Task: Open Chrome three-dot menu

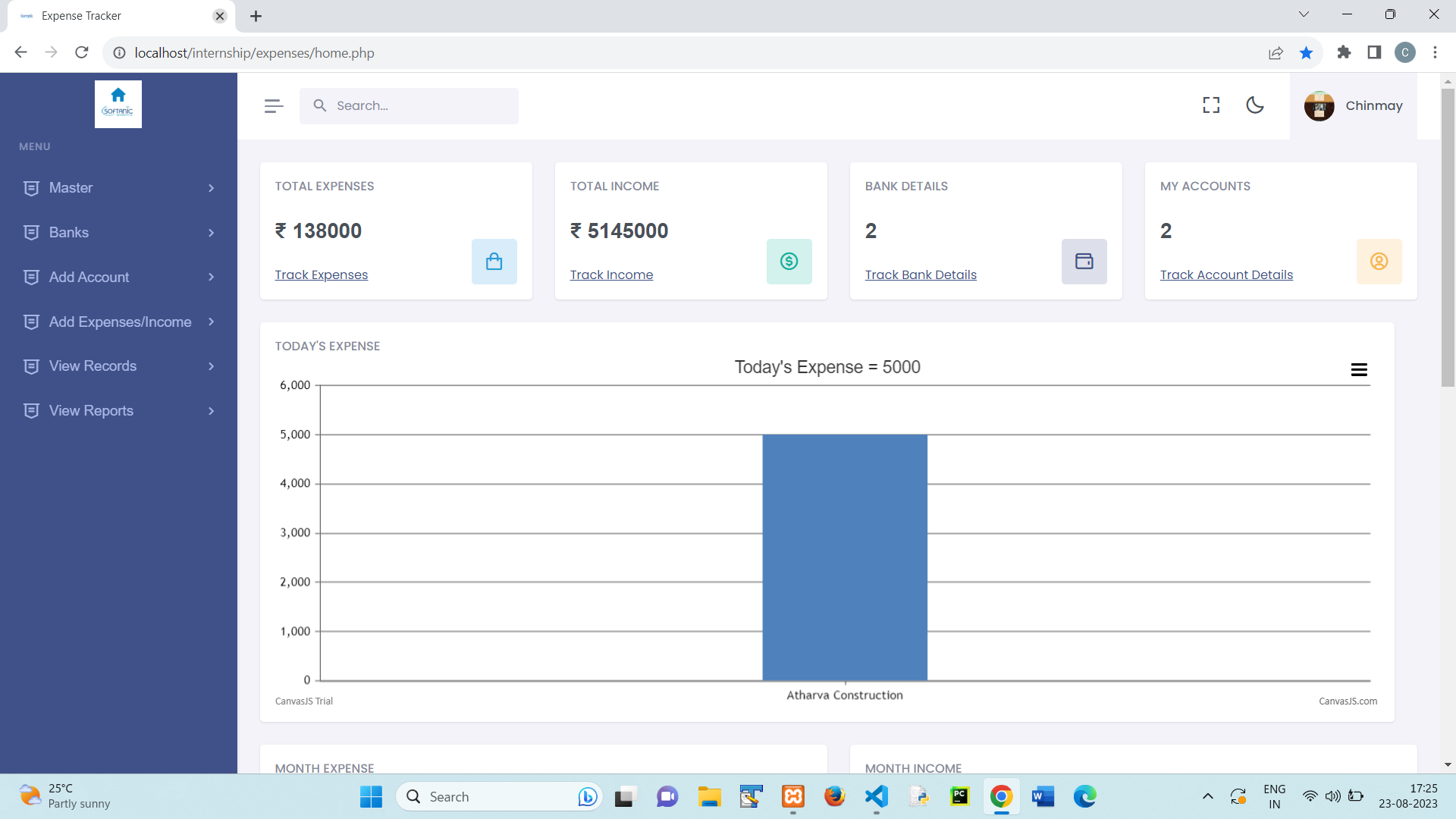Action: (x=1435, y=52)
